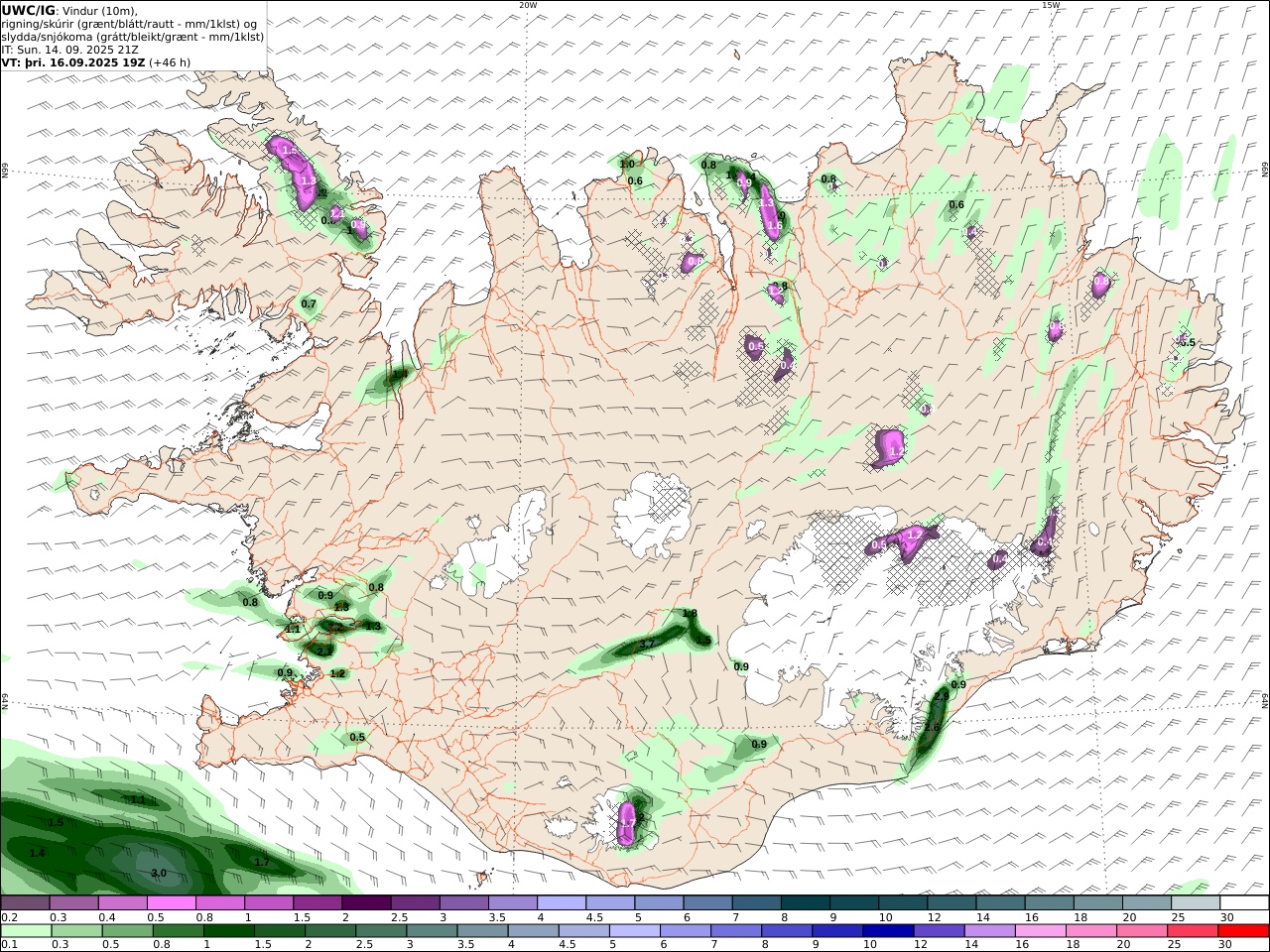Click the medium green 0.5 rain legend swatch

[128, 930]
